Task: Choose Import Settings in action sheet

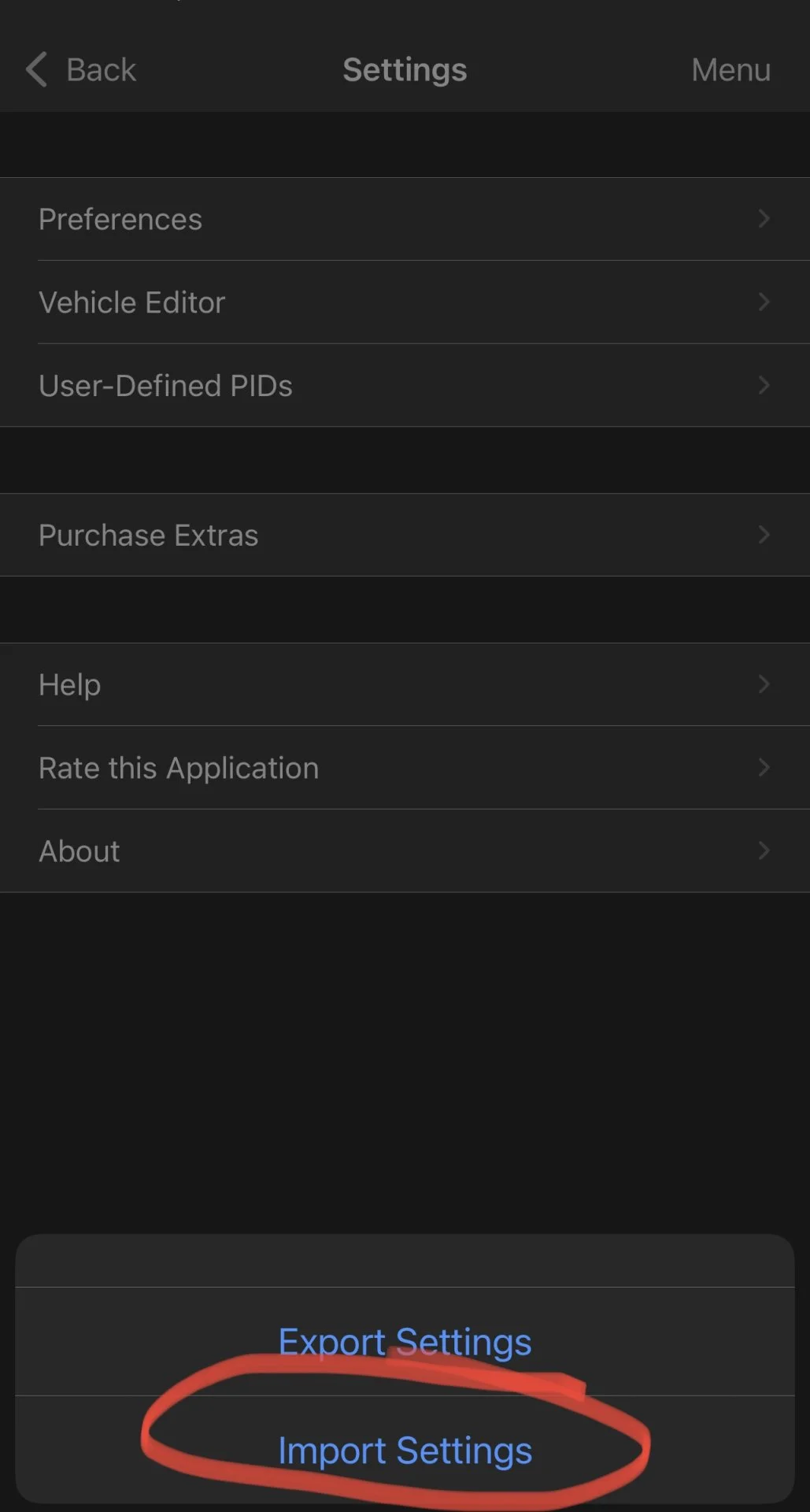Action: pyautogui.click(x=405, y=1451)
